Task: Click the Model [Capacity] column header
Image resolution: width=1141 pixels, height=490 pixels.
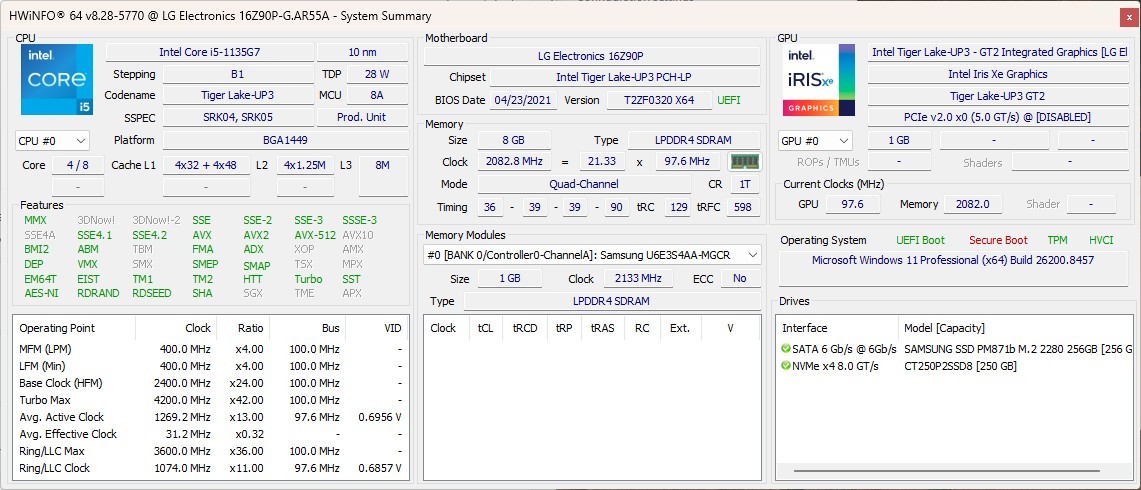Action: click(x=944, y=328)
